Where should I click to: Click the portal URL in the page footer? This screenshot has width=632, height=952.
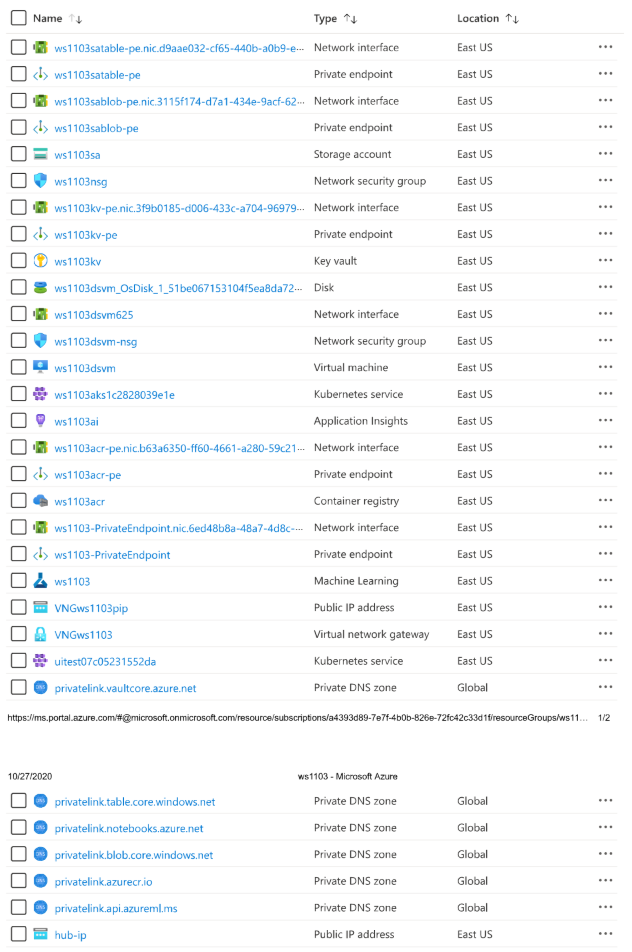[297, 718]
